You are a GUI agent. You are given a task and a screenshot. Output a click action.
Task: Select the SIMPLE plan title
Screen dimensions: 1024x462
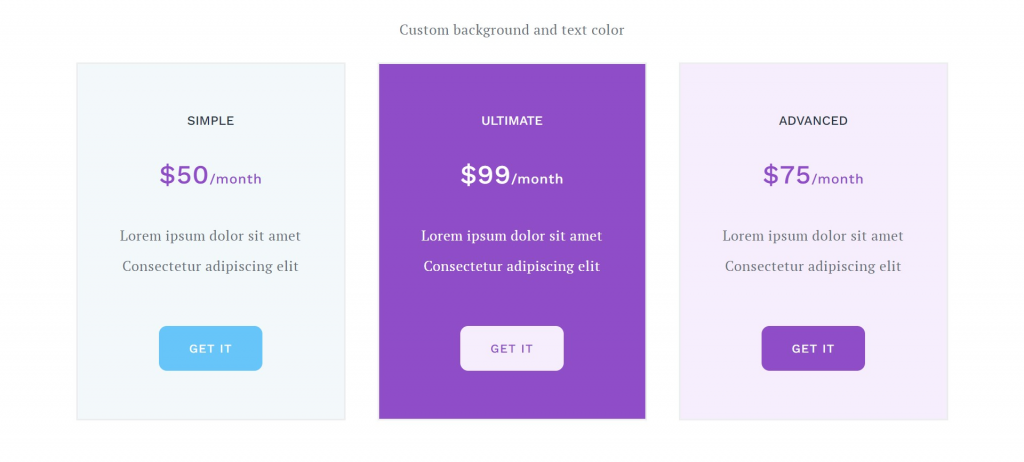tap(210, 121)
